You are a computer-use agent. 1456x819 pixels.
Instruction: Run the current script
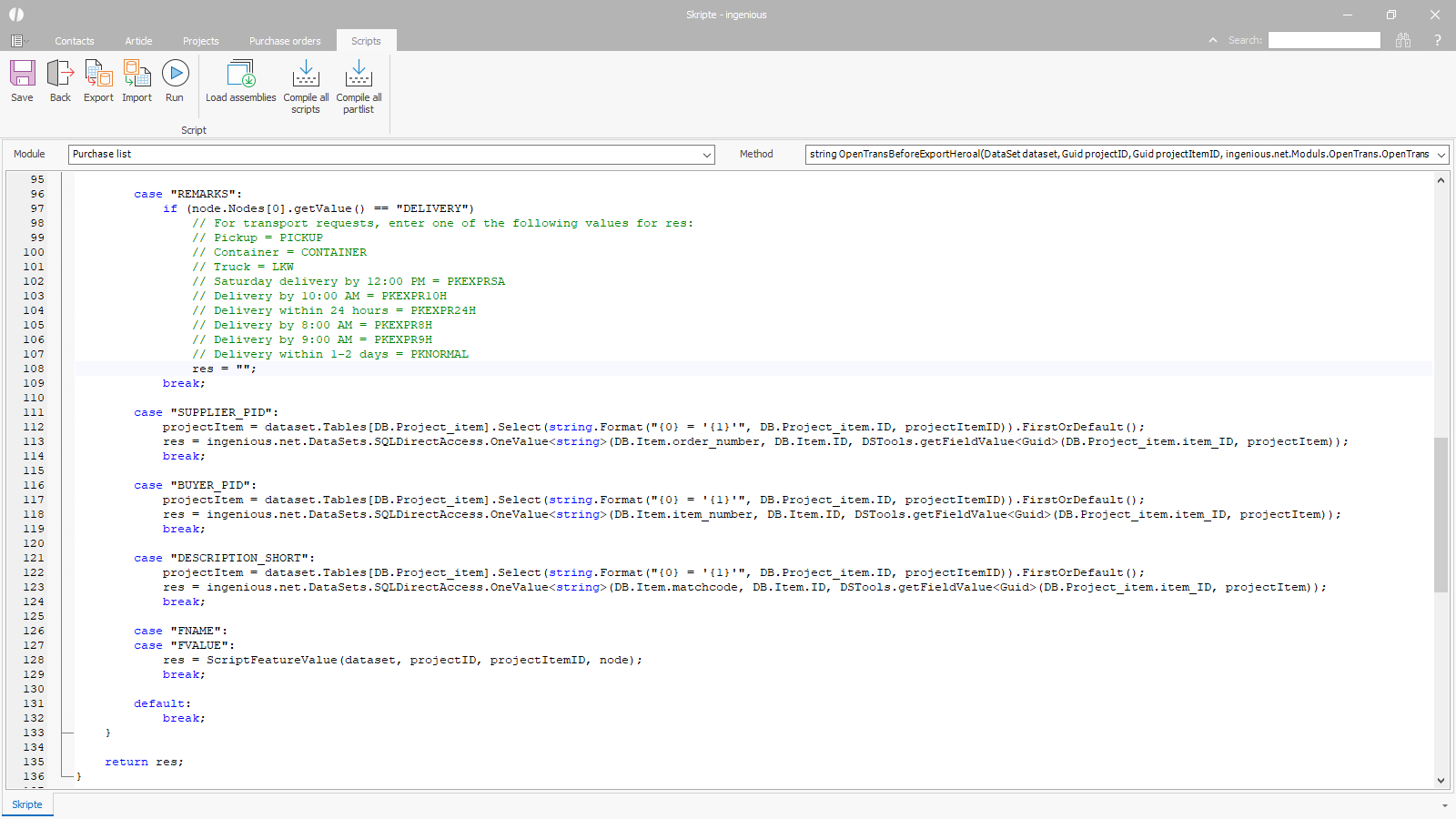175,74
